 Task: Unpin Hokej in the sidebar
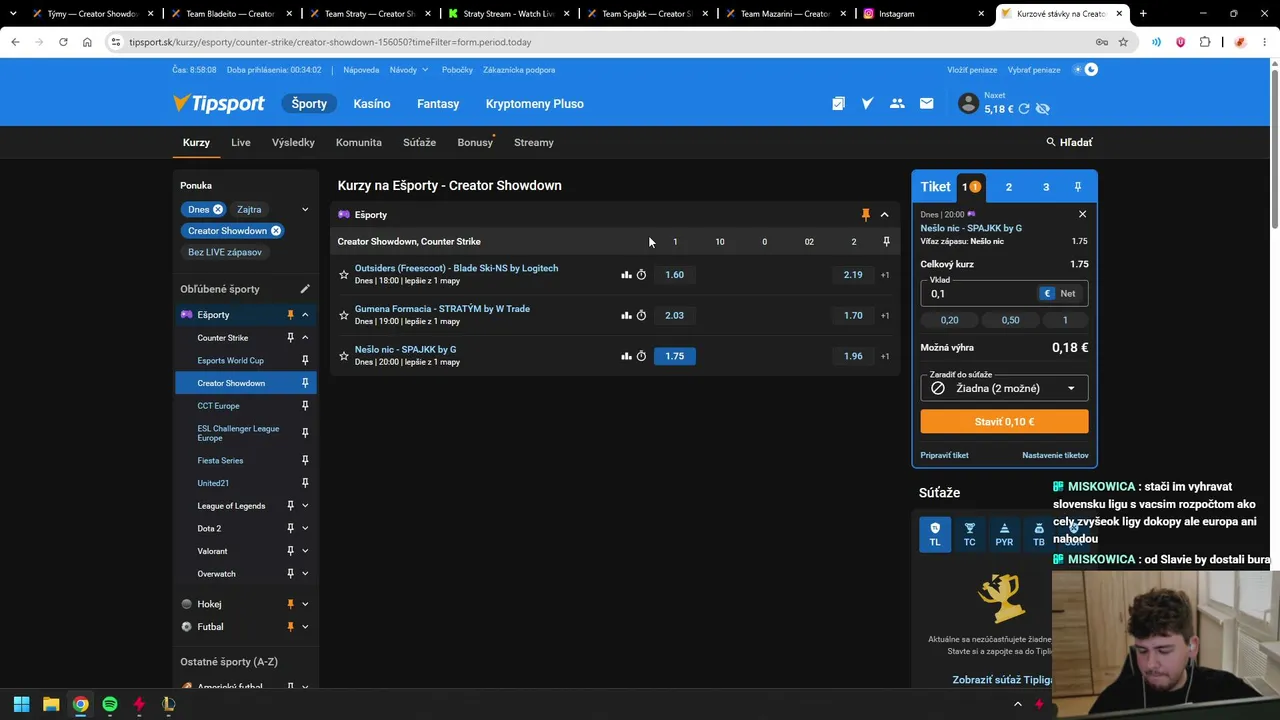tap(290, 604)
